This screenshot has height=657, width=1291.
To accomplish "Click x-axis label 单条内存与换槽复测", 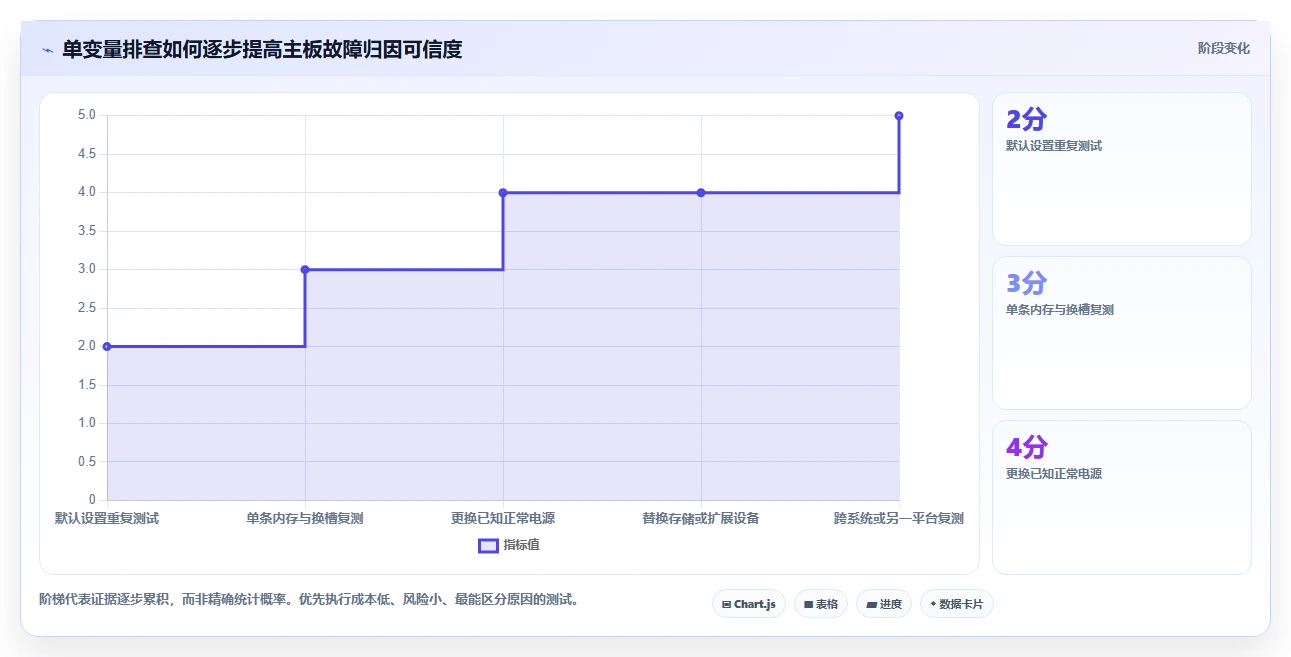I will [305, 518].
